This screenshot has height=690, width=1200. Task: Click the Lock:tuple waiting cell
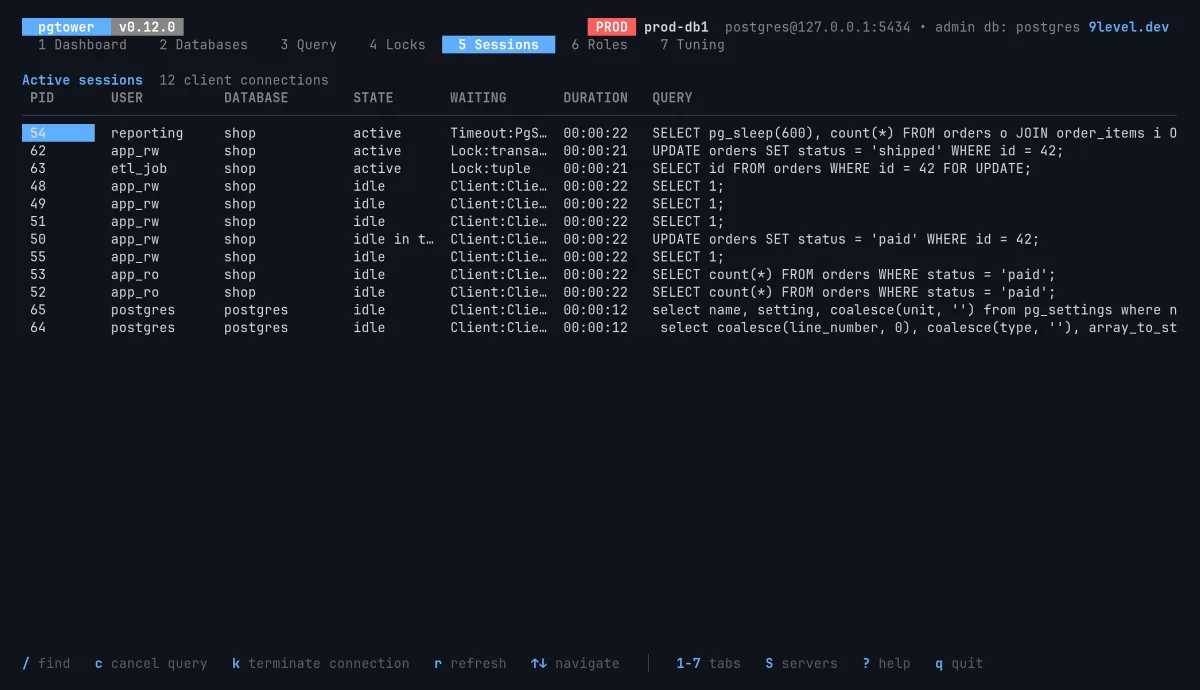pos(490,169)
